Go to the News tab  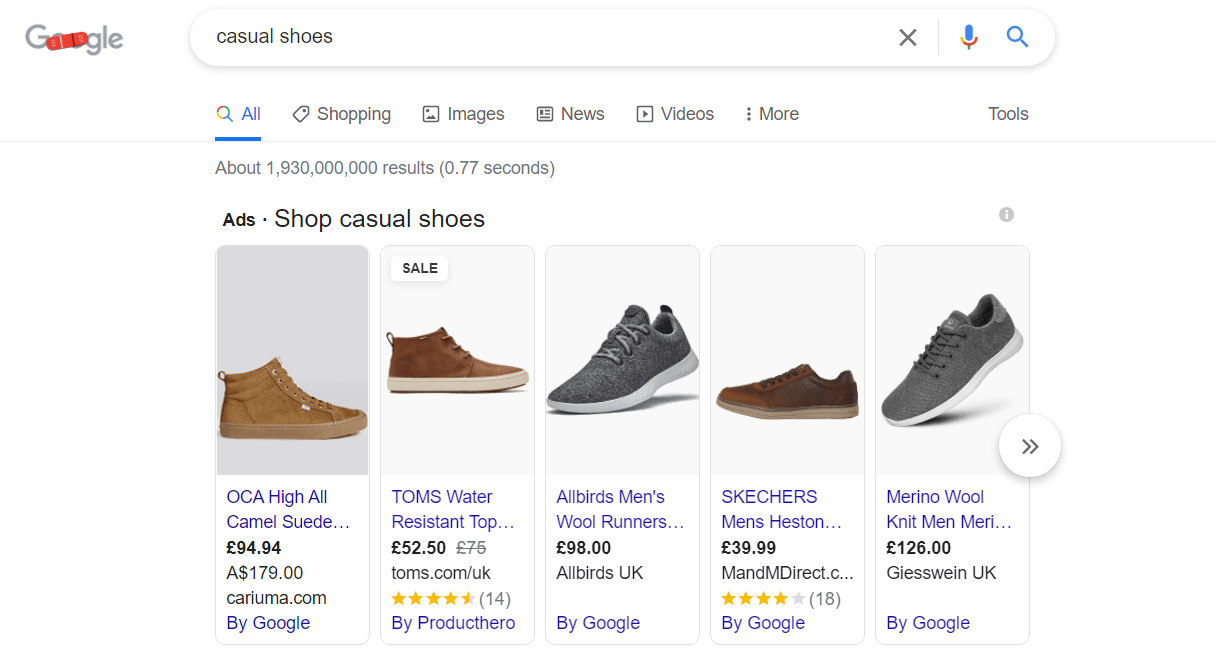pos(570,114)
